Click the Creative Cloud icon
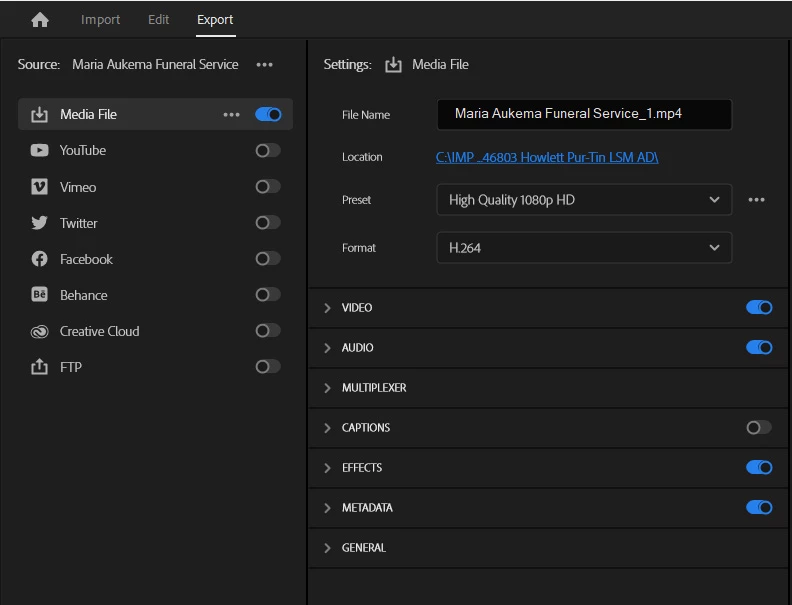This screenshot has height=605, width=792. [40, 331]
